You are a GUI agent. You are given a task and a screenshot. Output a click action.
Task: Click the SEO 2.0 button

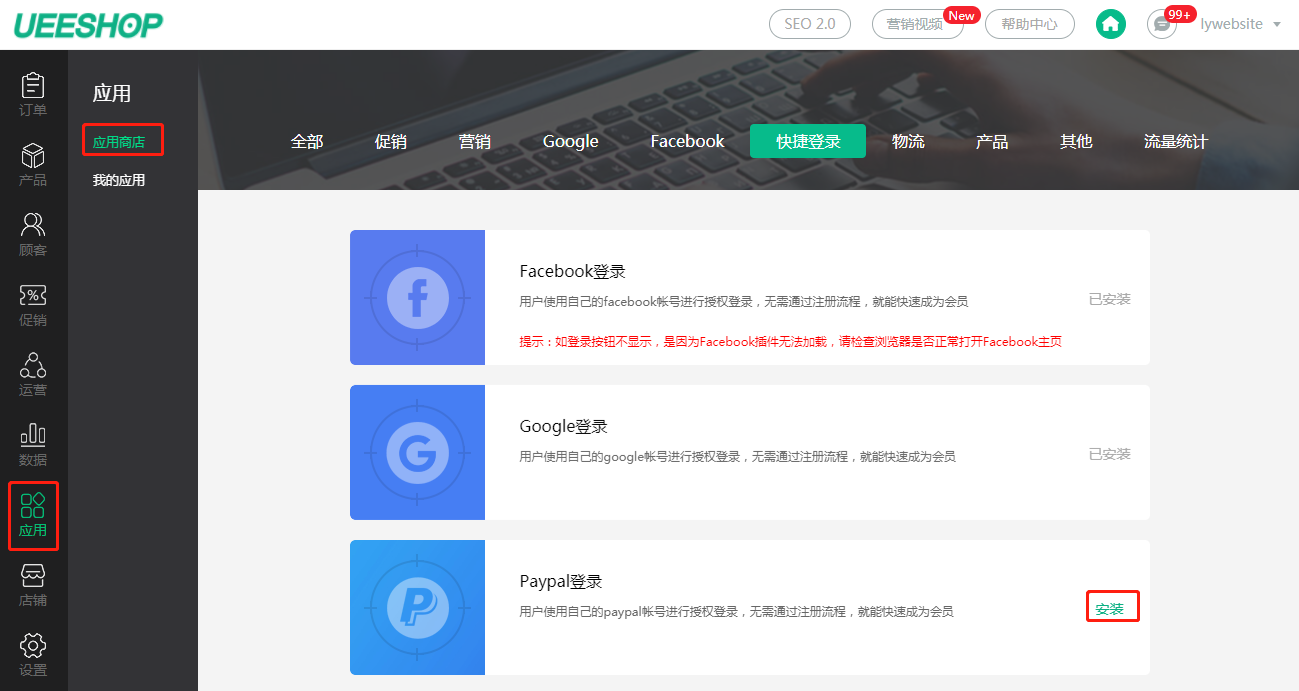tap(809, 24)
